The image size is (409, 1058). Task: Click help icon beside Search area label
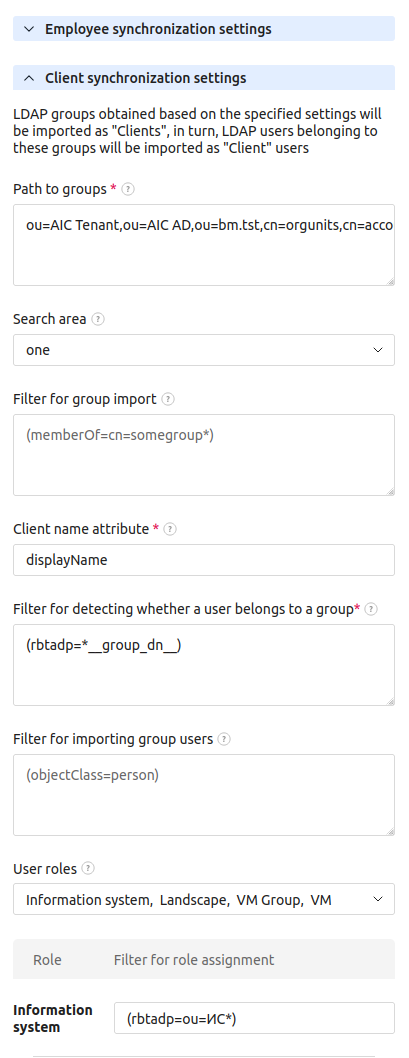tap(98, 319)
